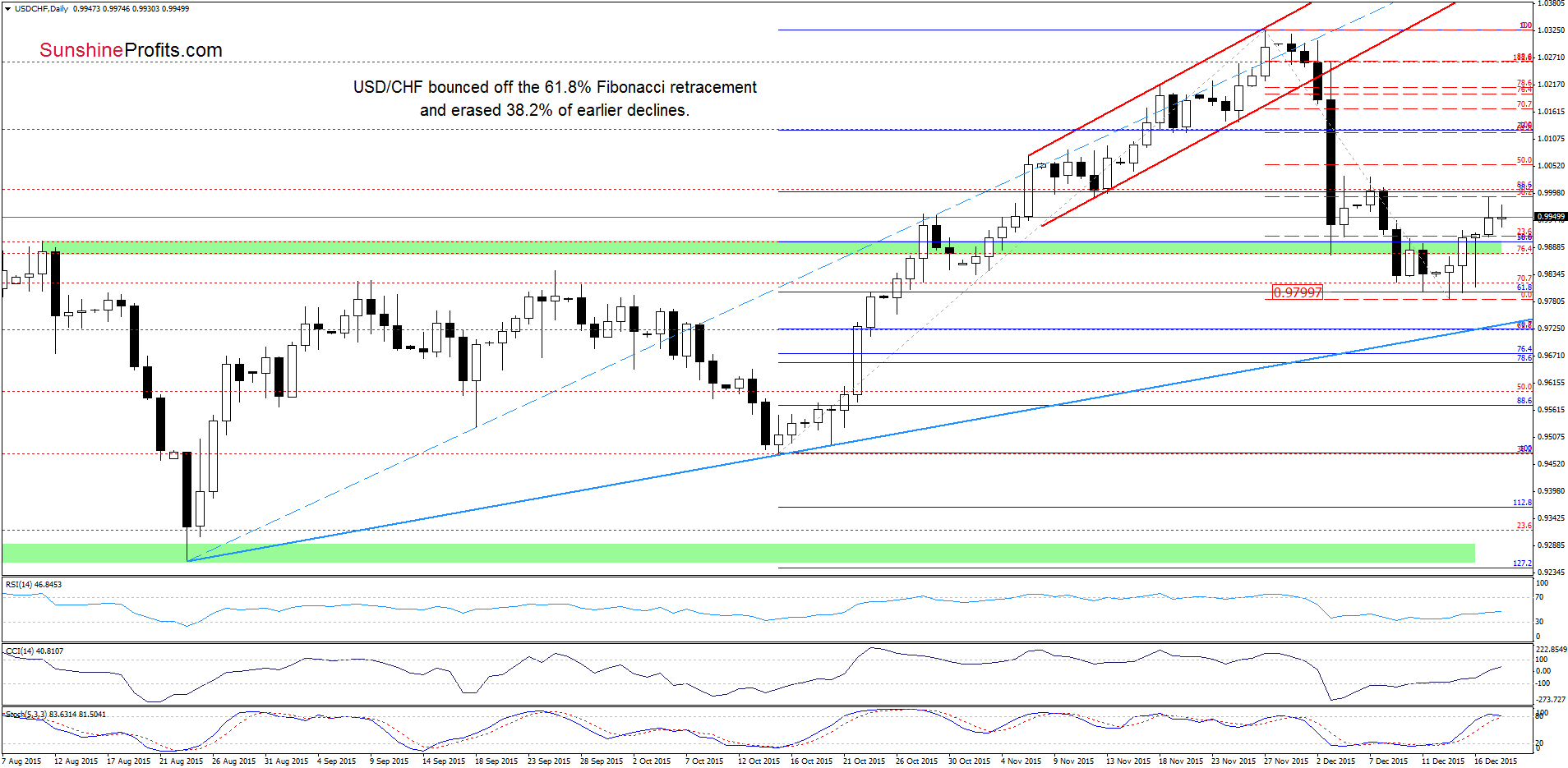This screenshot has height=768, width=1568.
Task: Click the -273.727 CCI scale value
Action: point(1549,699)
